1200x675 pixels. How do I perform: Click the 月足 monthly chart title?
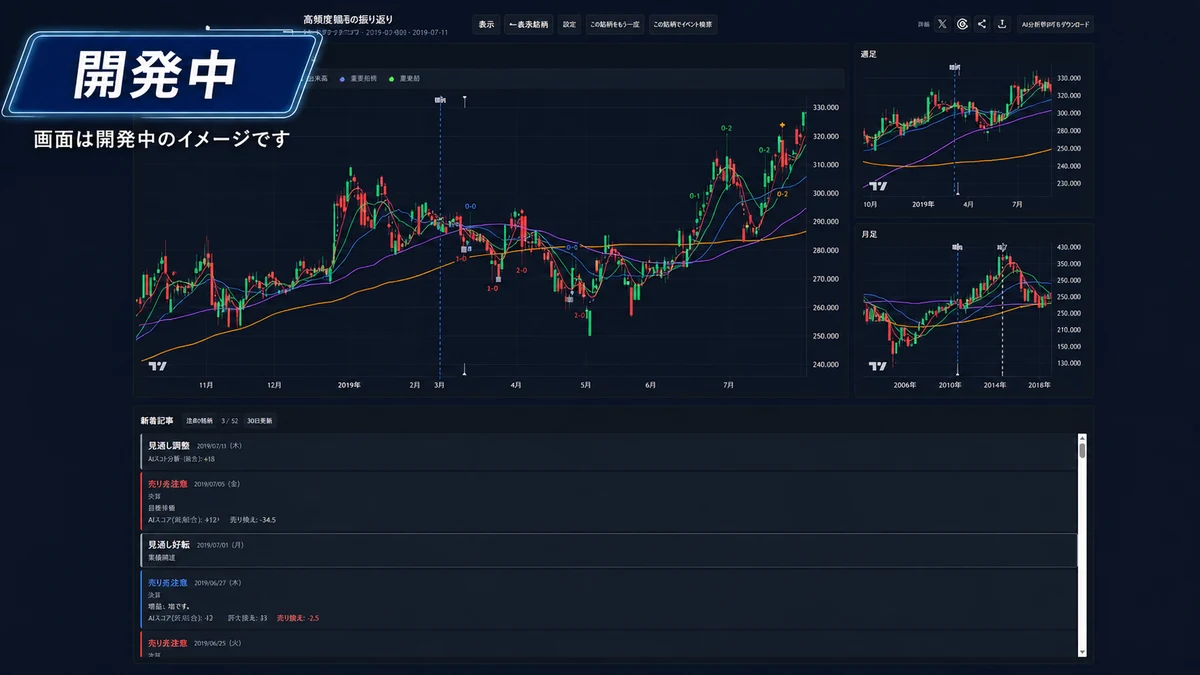pyautogui.click(x=868, y=234)
